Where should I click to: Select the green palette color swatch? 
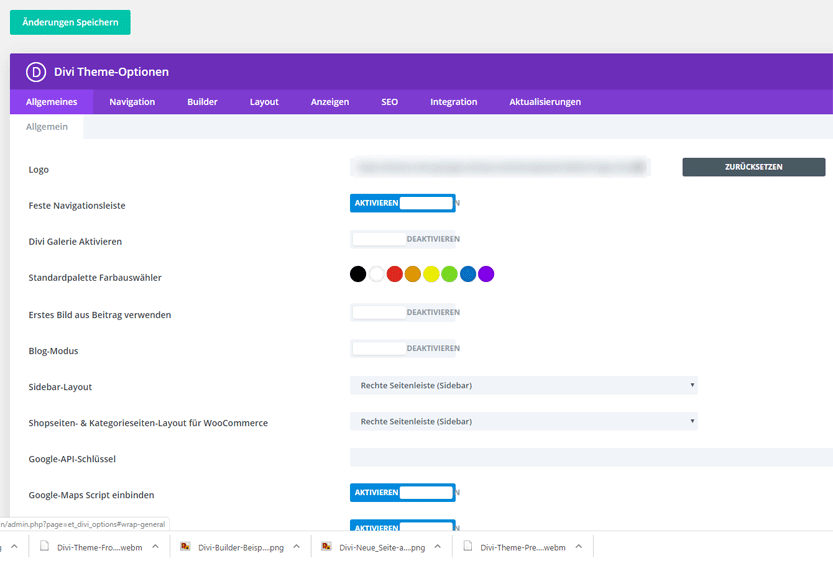click(x=449, y=274)
